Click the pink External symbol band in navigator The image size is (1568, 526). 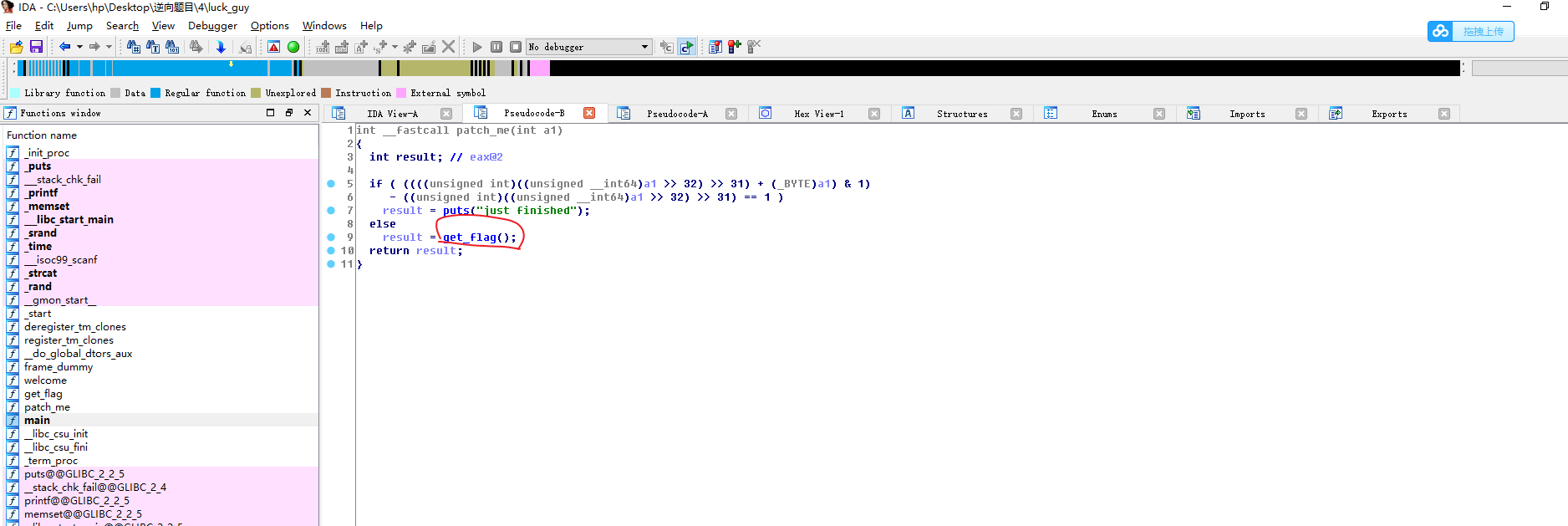coord(540,69)
